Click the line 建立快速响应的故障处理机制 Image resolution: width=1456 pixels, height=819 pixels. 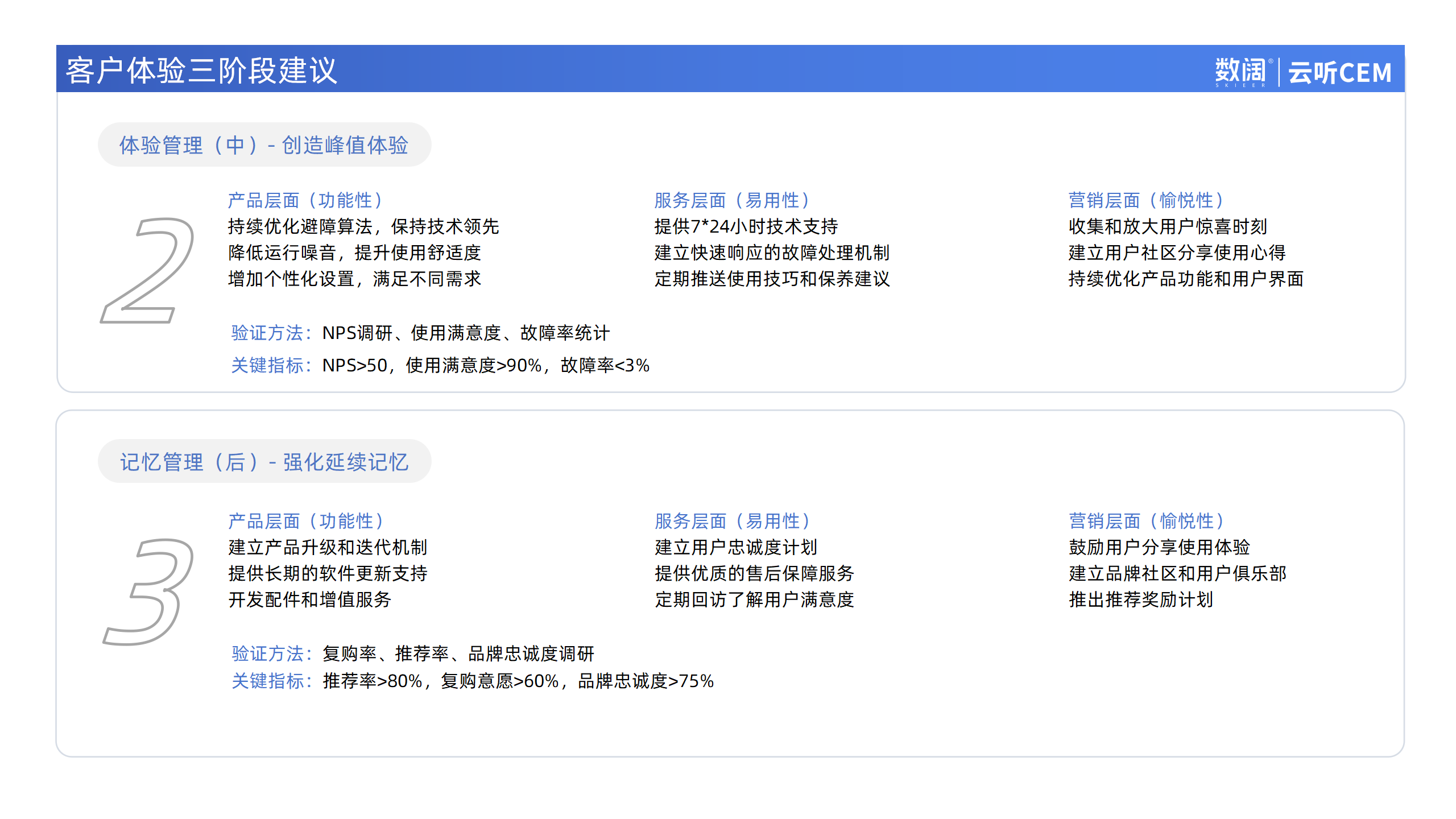(x=772, y=253)
